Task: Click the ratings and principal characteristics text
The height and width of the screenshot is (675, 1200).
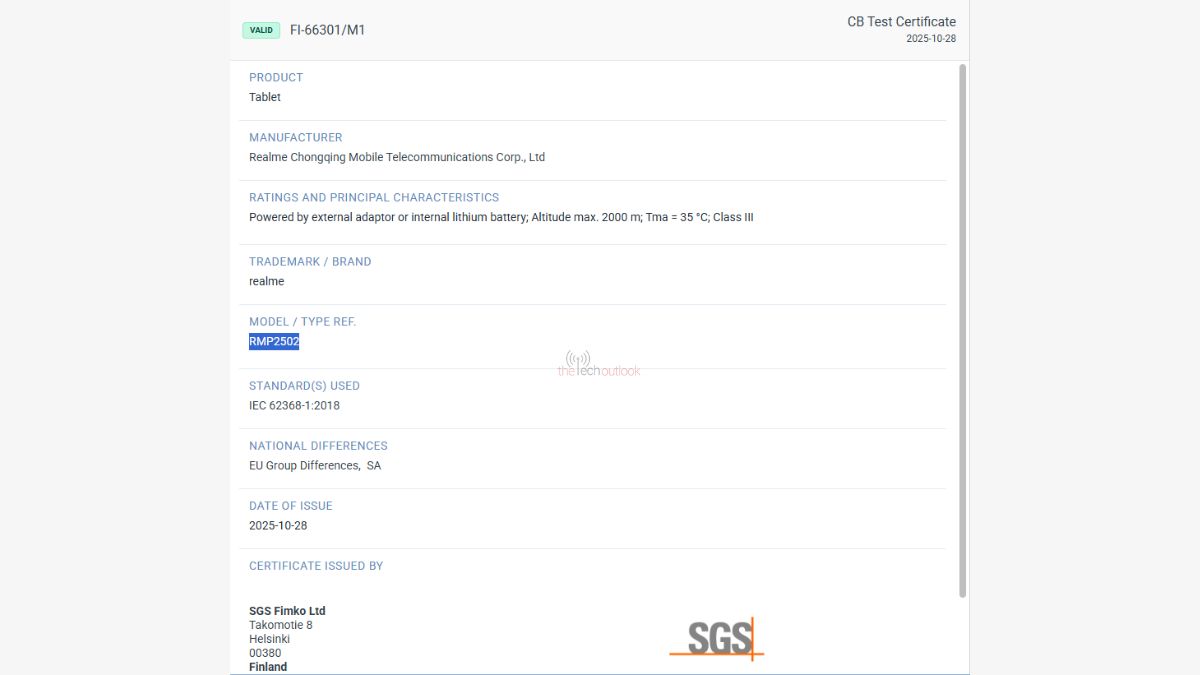Action: 501,217
